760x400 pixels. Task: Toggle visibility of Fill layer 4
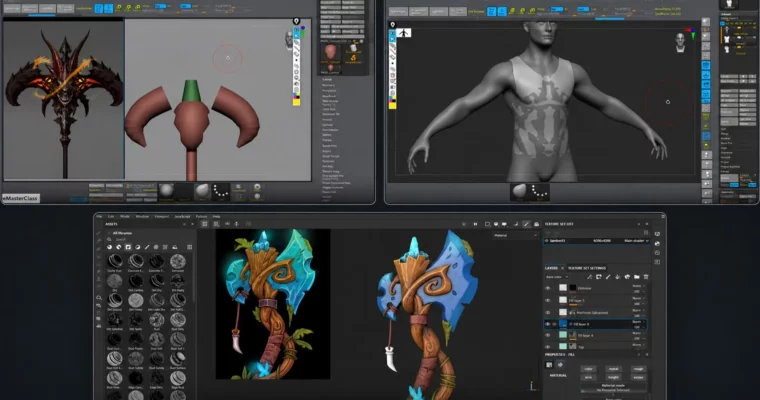click(x=548, y=335)
